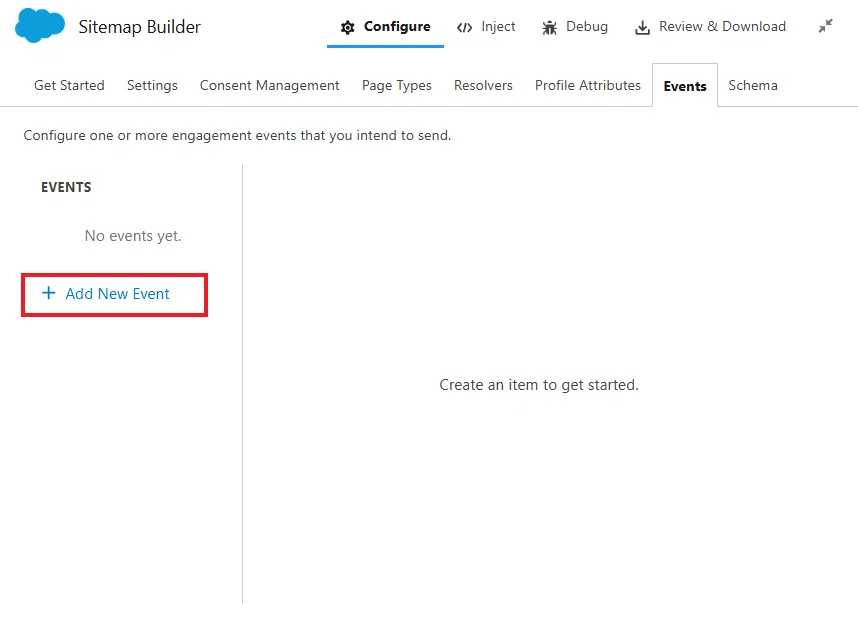858x625 pixels.
Task: Click the 'Configure one or more engagement events' description
Action: pos(237,135)
